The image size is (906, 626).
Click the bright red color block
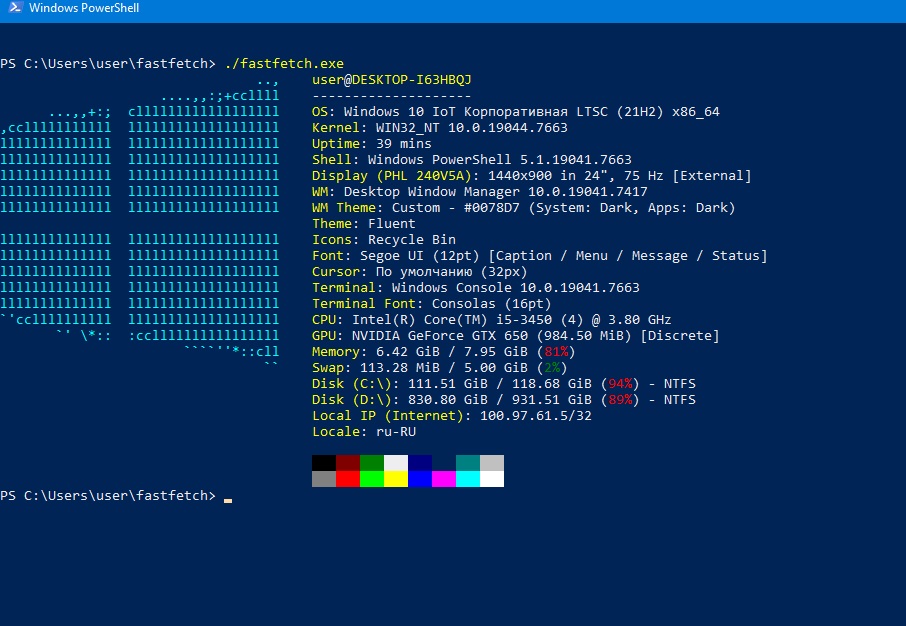348,479
